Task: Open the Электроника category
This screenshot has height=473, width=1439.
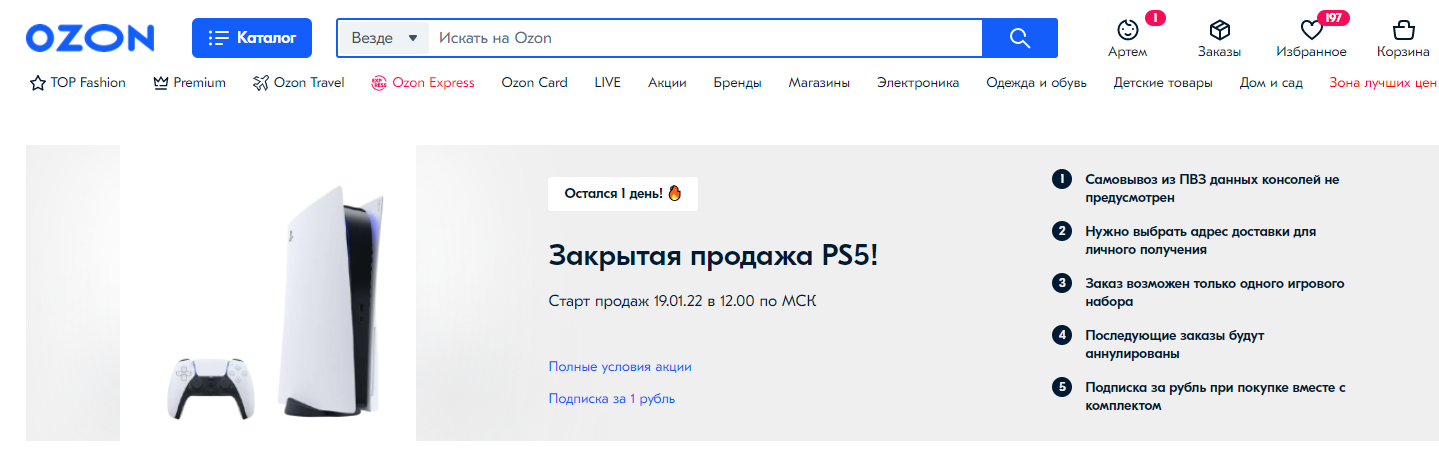Action: (x=918, y=83)
